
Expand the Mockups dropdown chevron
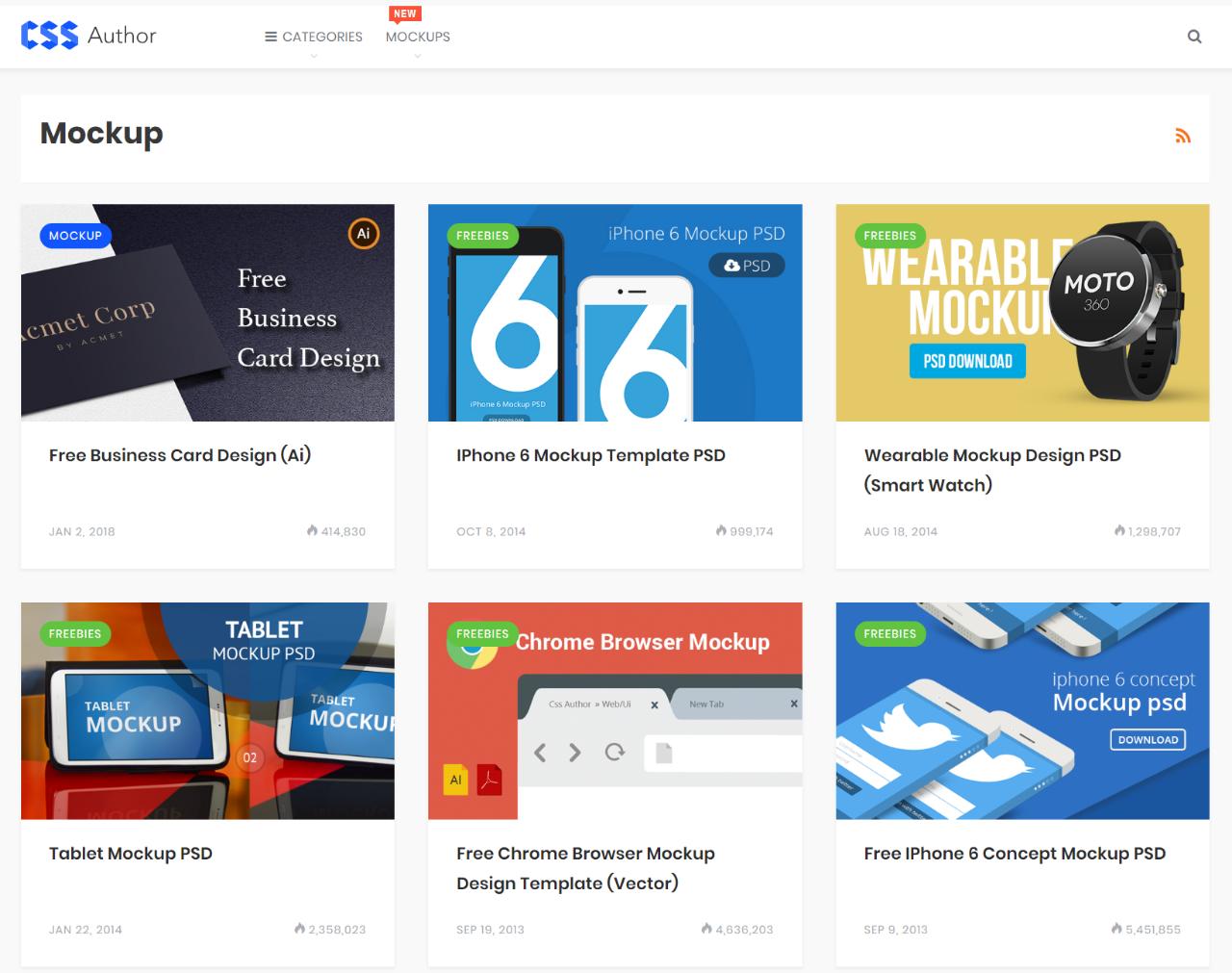(x=418, y=56)
